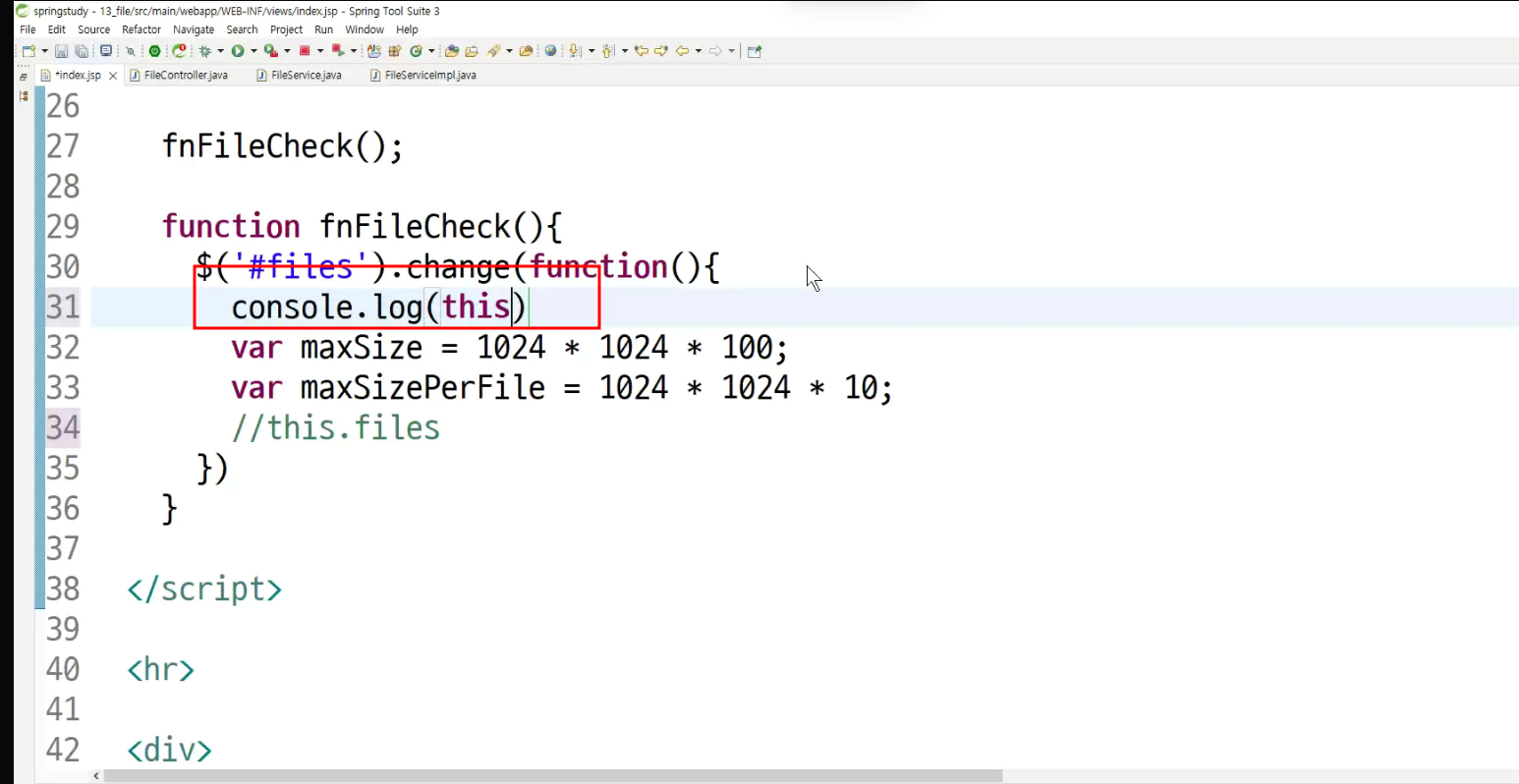1519x784 pixels.
Task: Click the horizontal scrollbar thumb of the editor
Action: pos(553,776)
